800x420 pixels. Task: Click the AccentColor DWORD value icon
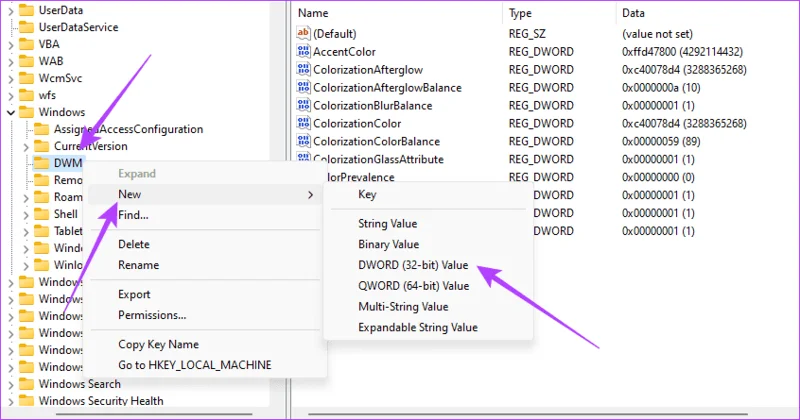click(x=303, y=52)
